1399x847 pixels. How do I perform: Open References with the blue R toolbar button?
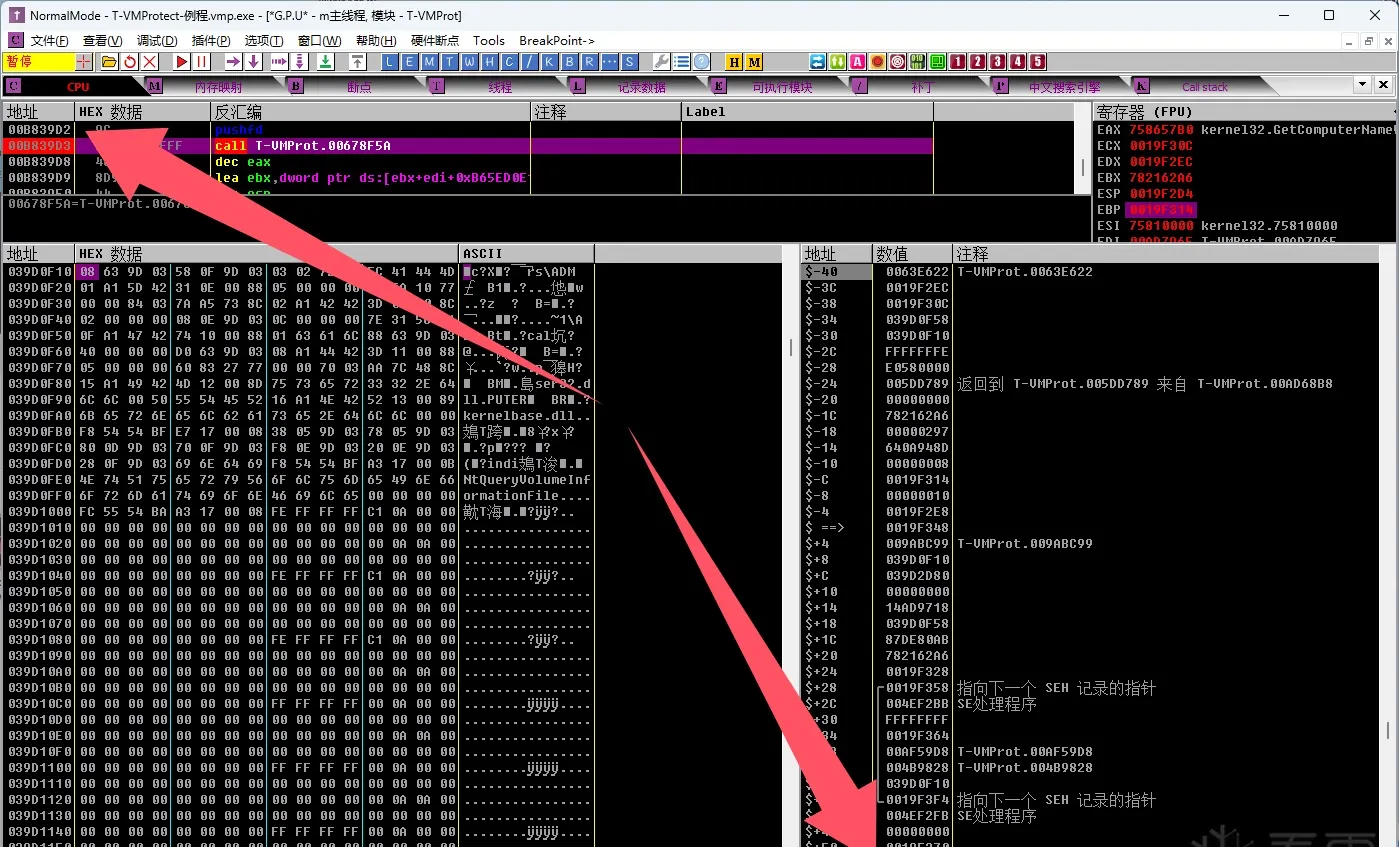(590, 62)
